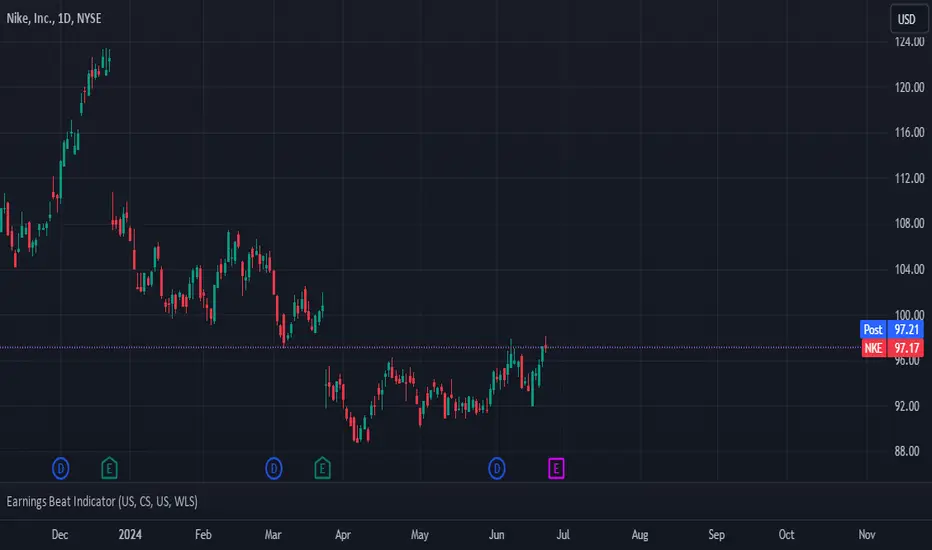Click the Jun label on time axis
Screen dimensions: 932x550
click(496, 535)
